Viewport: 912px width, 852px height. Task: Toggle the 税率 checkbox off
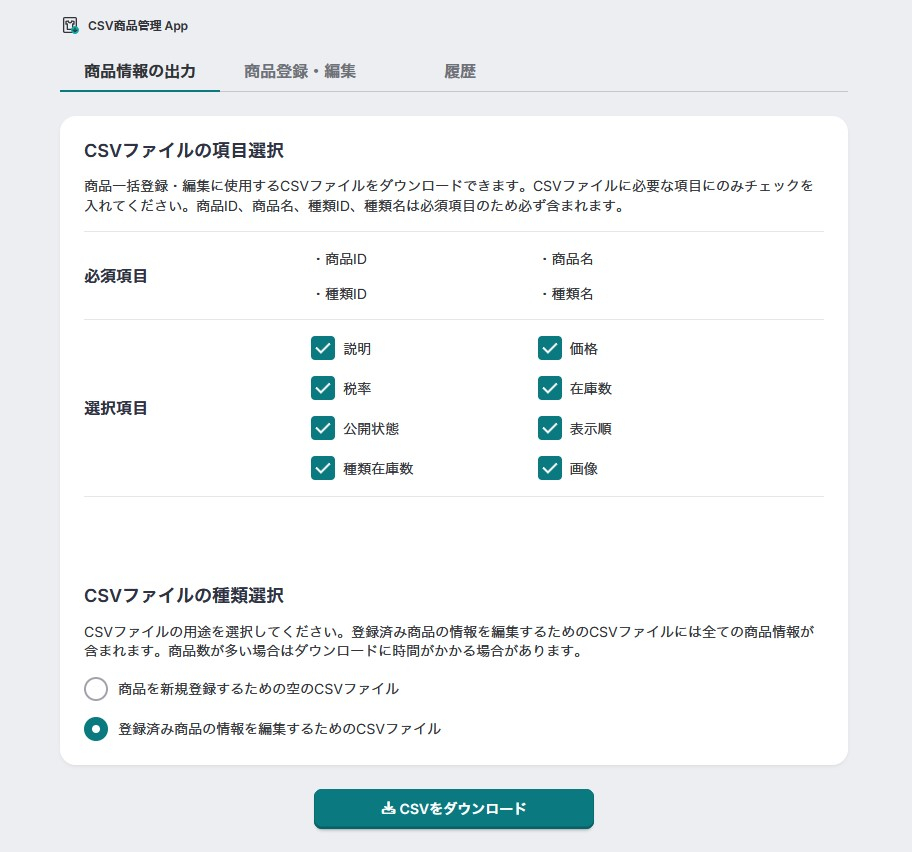coord(323,388)
